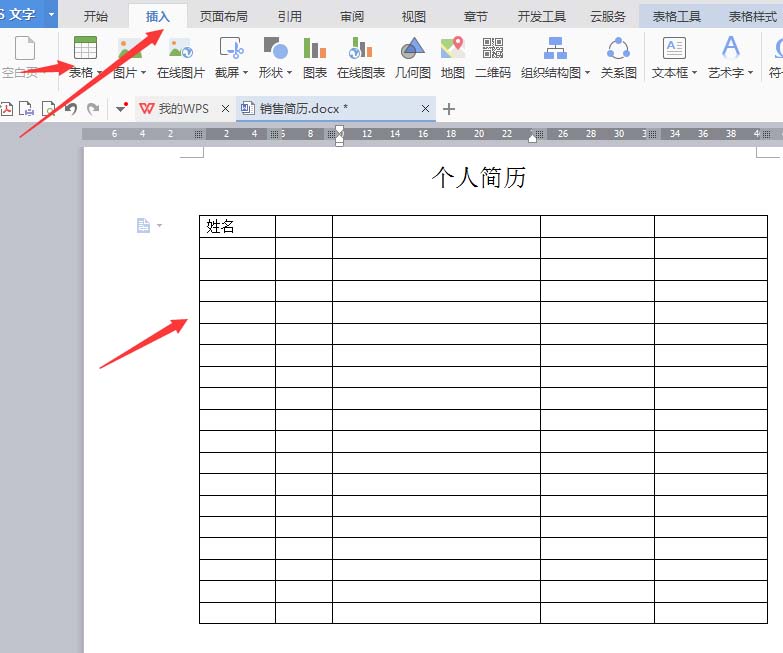Image resolution: width=783 pixels, height=653 pixels.
Task: Click the right indent marker on ruler
Action: (532, 138)
